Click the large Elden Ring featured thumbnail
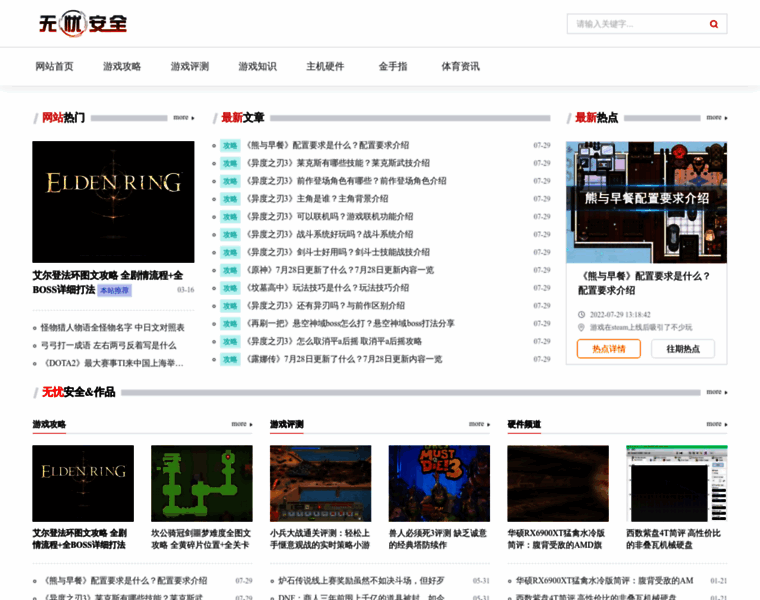 113,202
